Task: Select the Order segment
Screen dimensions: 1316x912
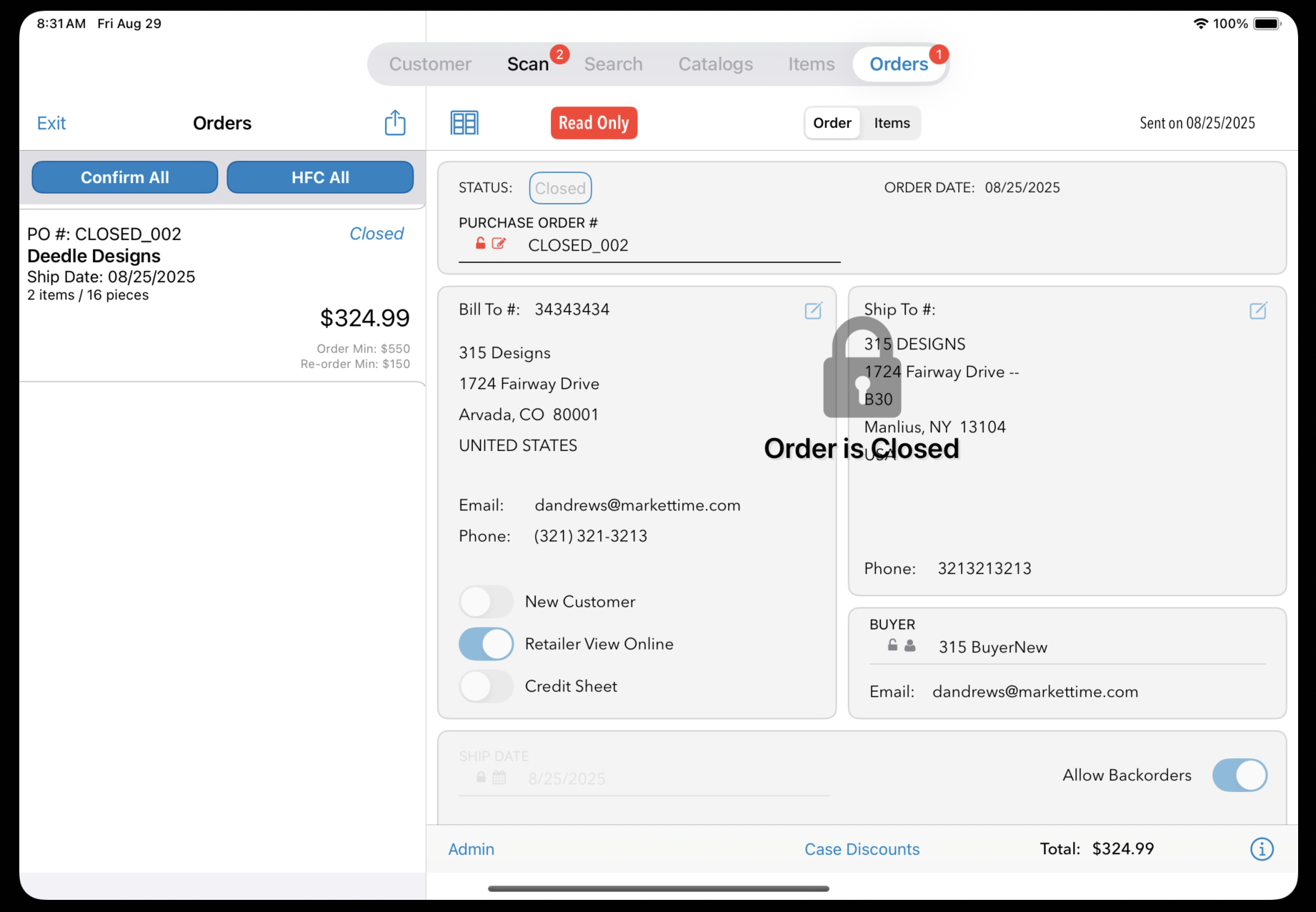Action: tap(832, 123)
